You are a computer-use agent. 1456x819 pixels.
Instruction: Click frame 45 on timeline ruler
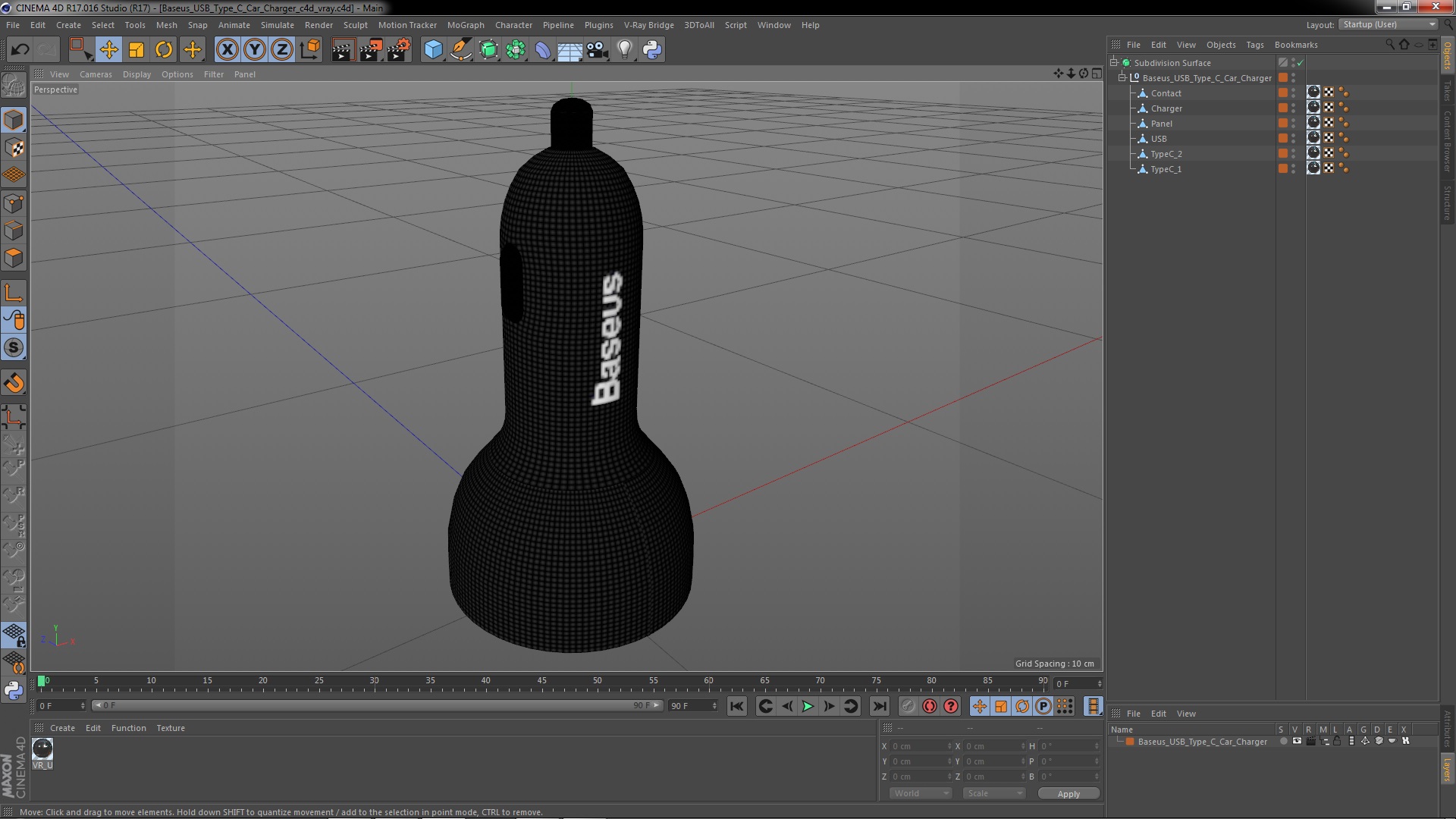point(541,682)
